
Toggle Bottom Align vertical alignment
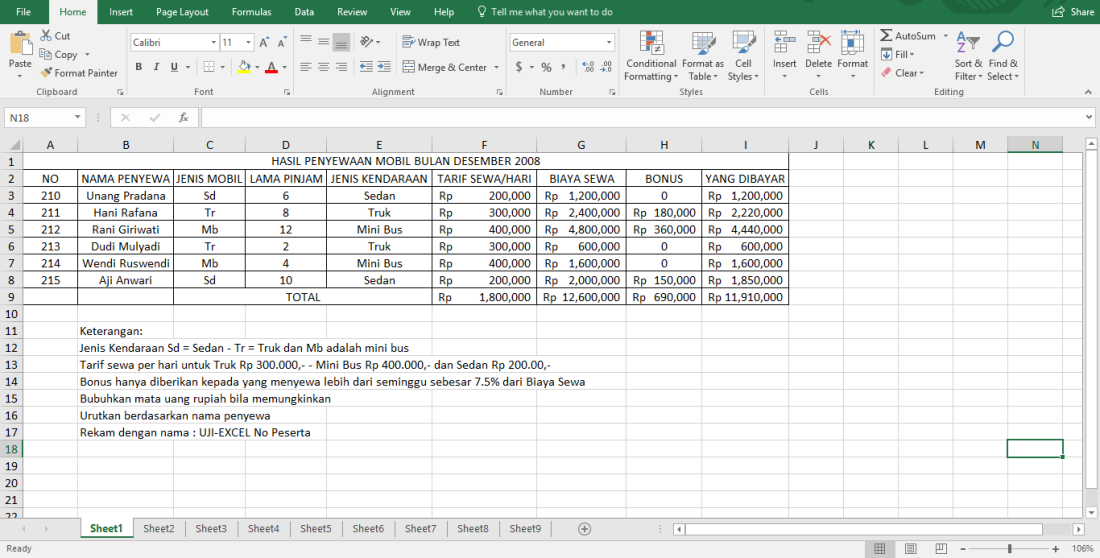tap(342, 42)
